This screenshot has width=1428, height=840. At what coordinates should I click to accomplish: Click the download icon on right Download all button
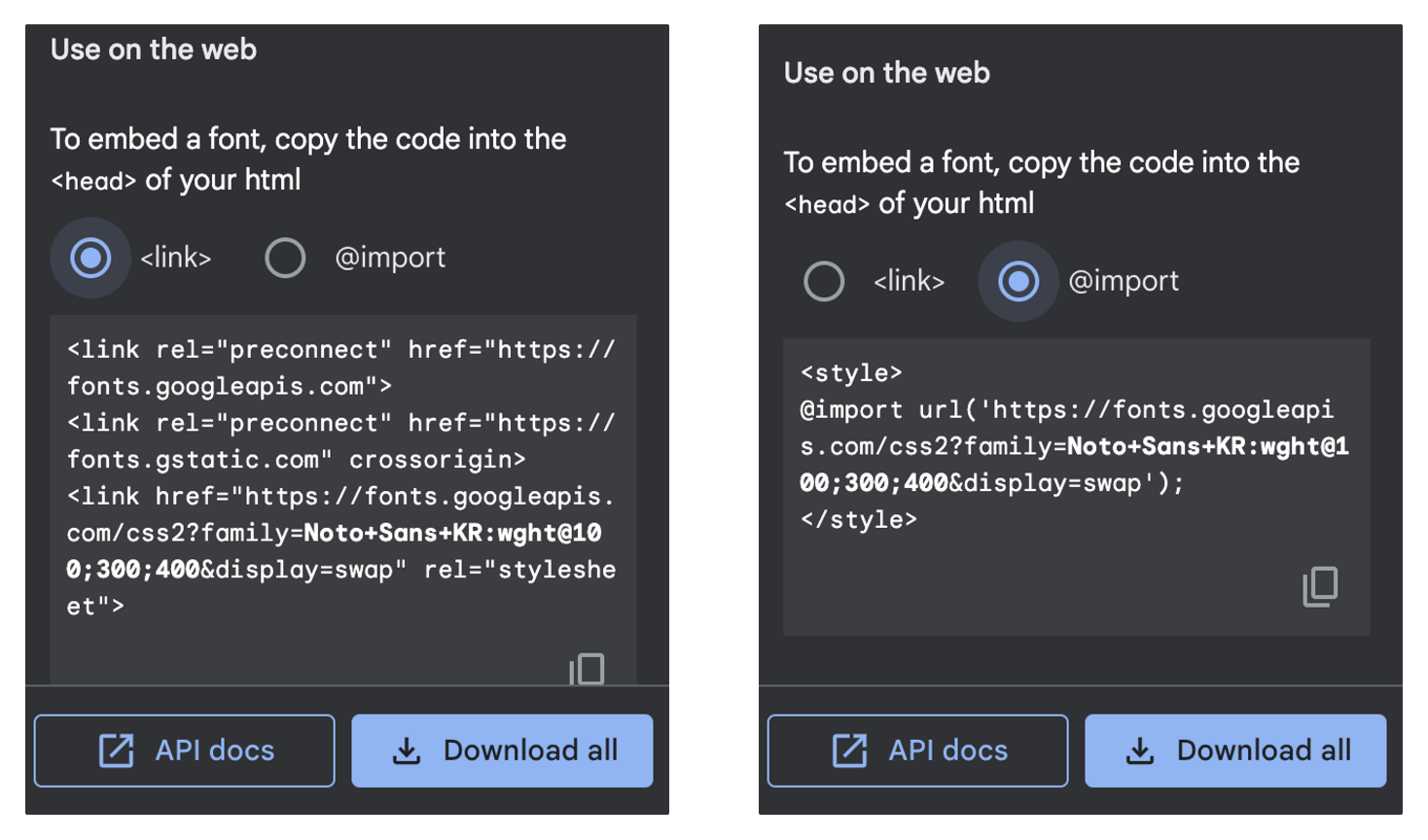pyautogui.click(x=1142, y=750)
